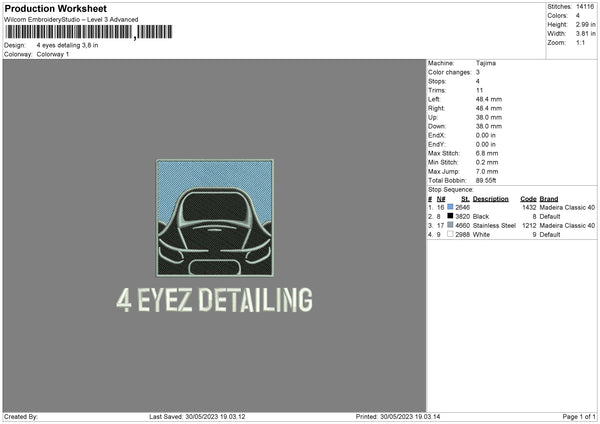Click the Zoom value 1:1

point(580,42)
